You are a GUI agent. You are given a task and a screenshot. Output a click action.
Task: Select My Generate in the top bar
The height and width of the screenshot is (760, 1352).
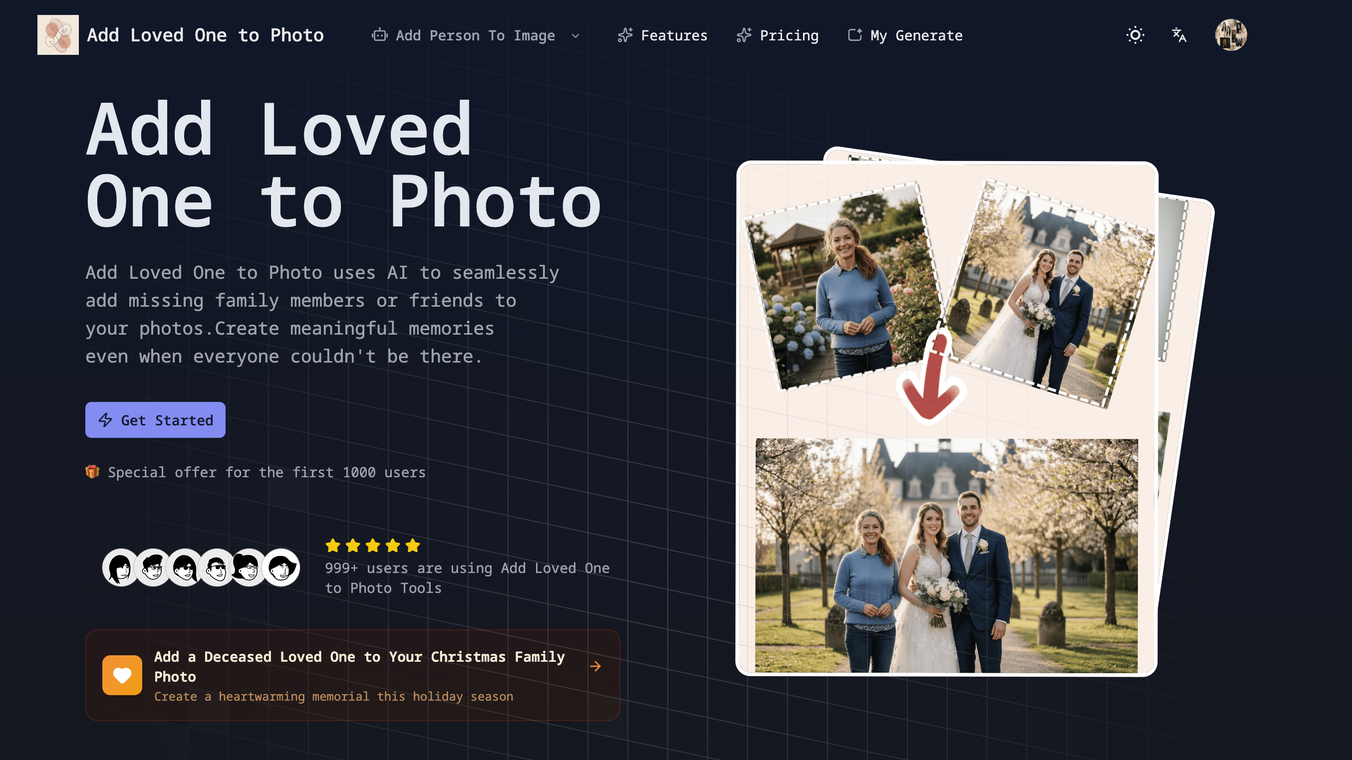[x=916, y=34]
